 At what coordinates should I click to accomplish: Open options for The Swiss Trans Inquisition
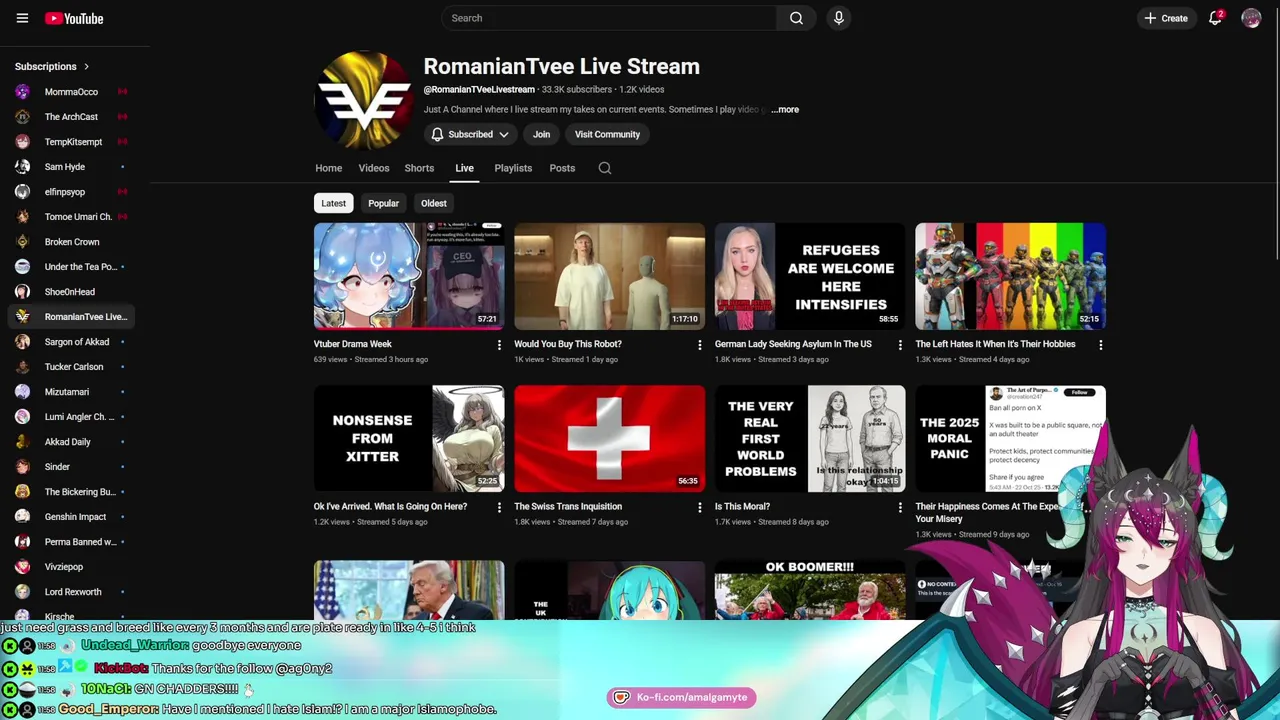700,508
